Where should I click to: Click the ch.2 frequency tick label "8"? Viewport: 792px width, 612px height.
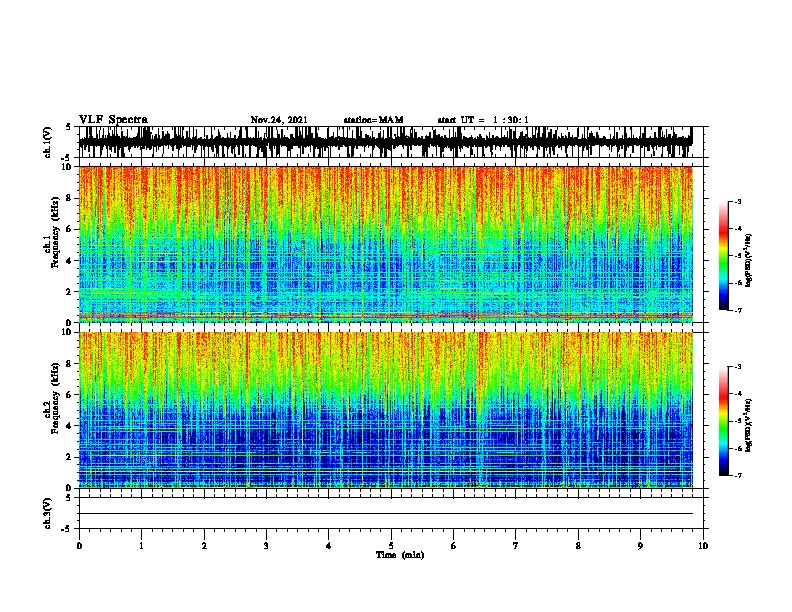click(69, 364)
